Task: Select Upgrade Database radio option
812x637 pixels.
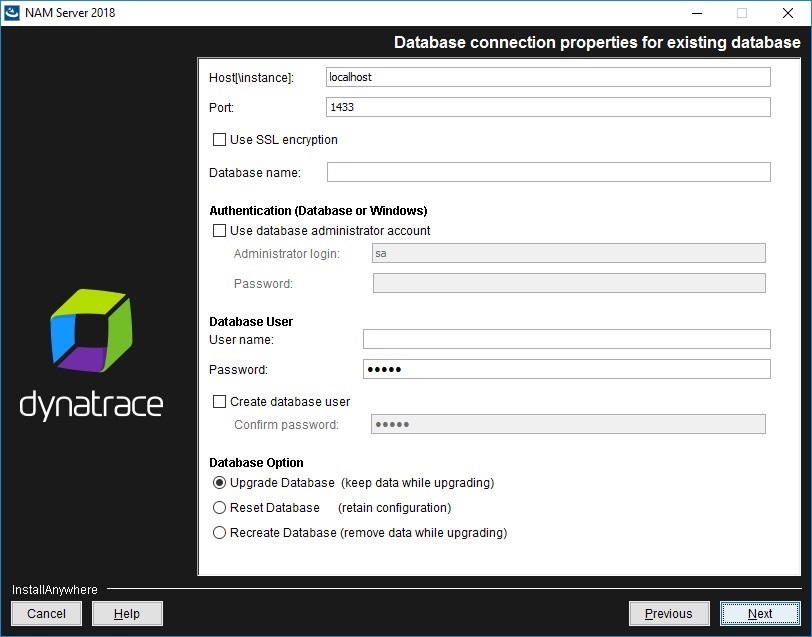Action: [x=219, y=483]
